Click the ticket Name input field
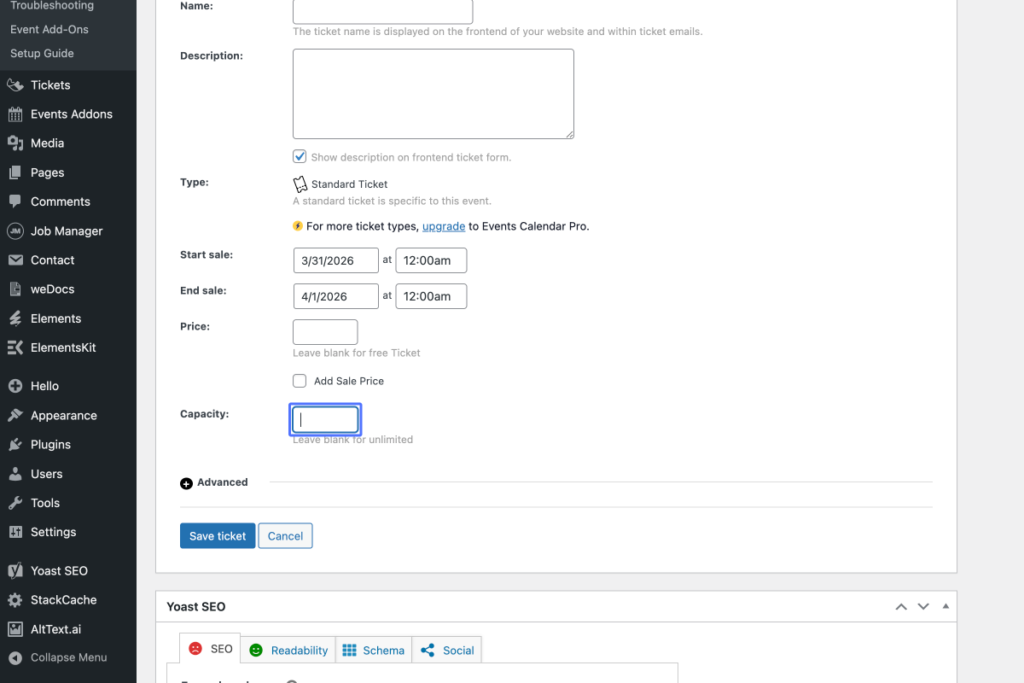 [383, 10]
